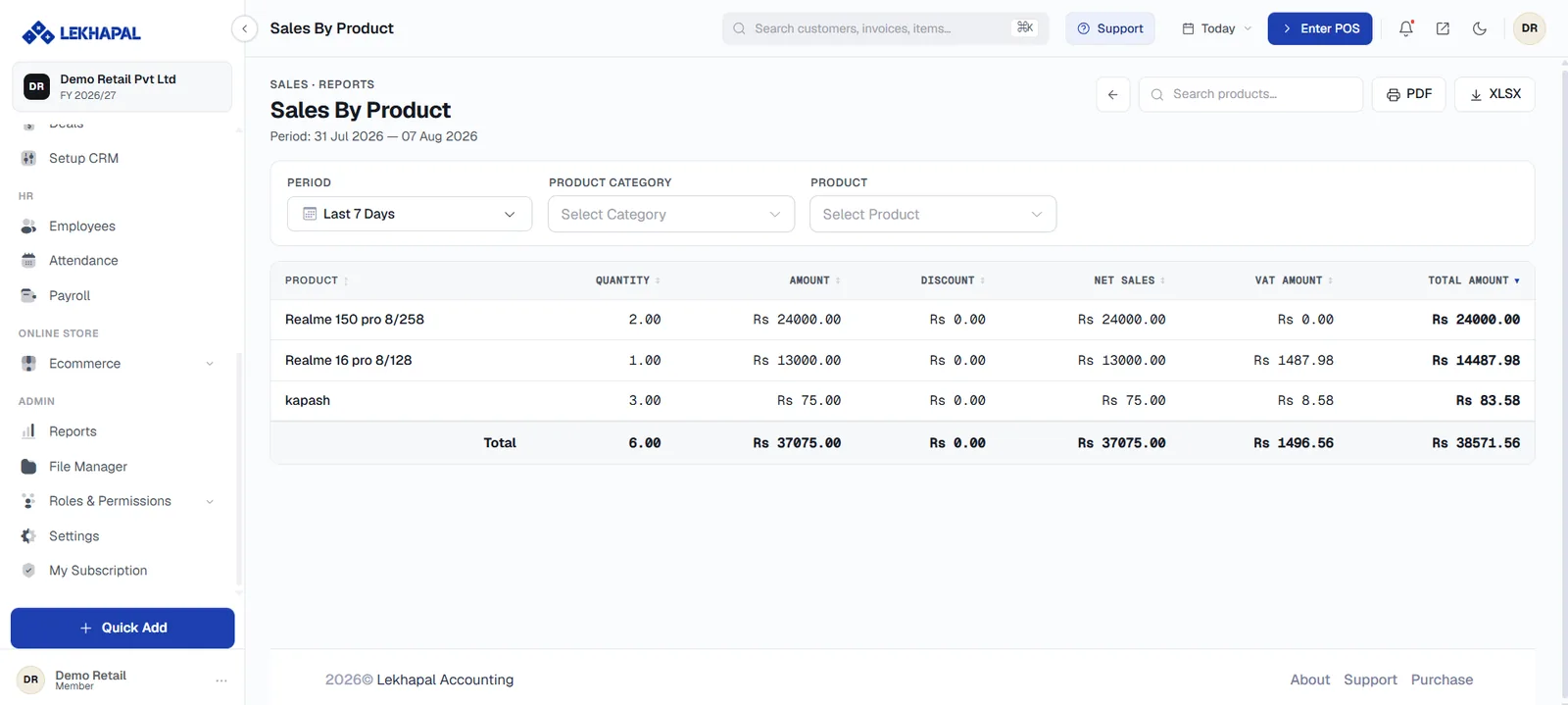Click the Realme 150 pro 8/258 product cell

[355, 320]
